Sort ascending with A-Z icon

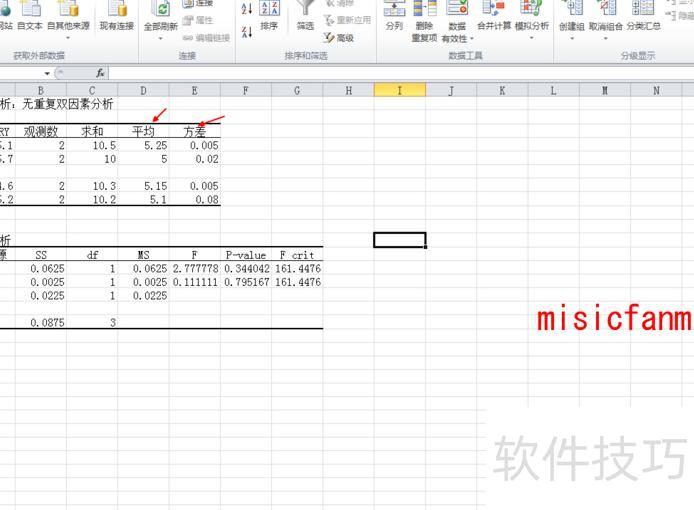[x=247, y=8]
